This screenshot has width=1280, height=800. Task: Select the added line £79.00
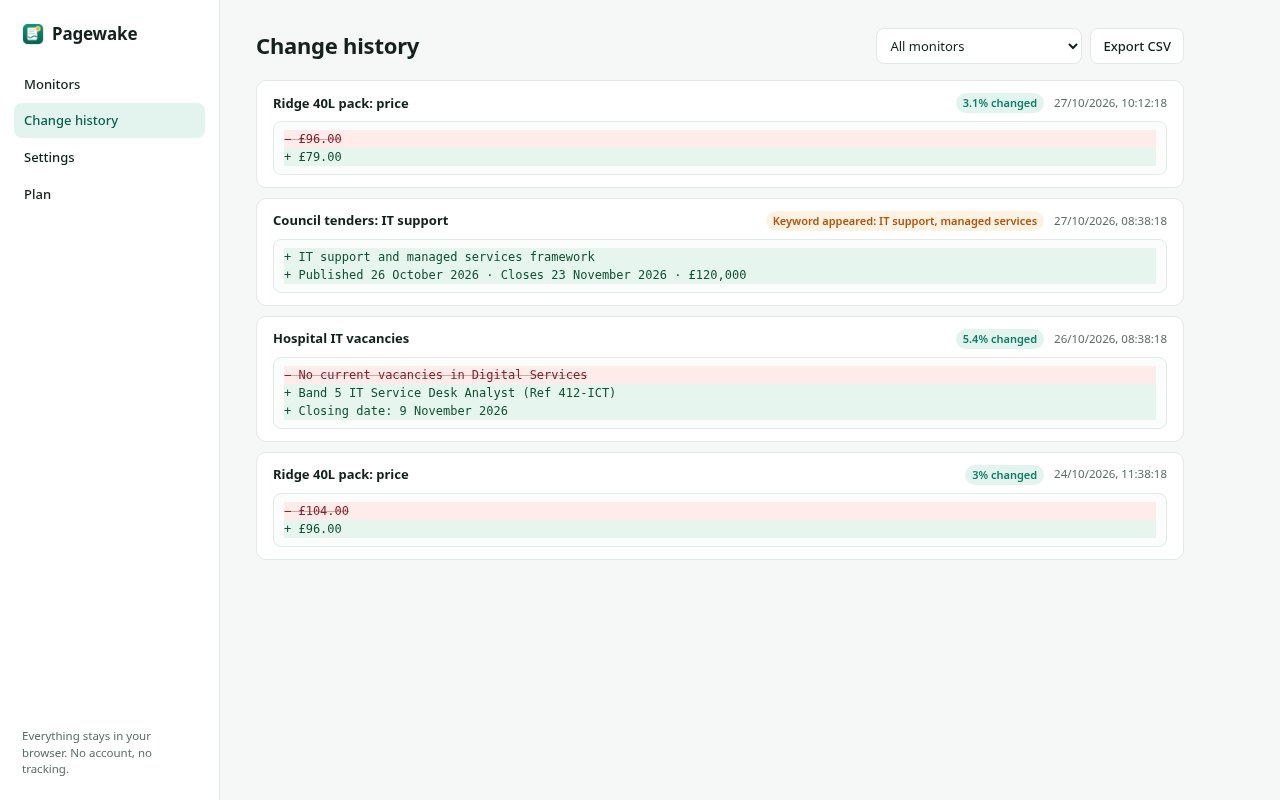(x=720, y=157)
